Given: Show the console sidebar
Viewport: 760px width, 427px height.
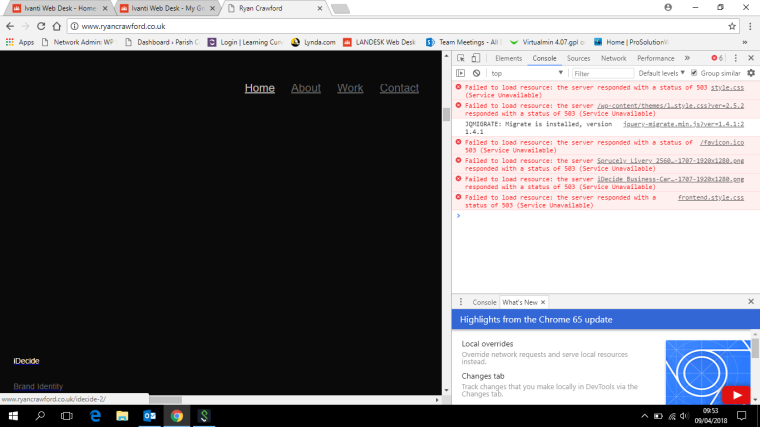Looking at the screenshot, I should tap(461, 73).
